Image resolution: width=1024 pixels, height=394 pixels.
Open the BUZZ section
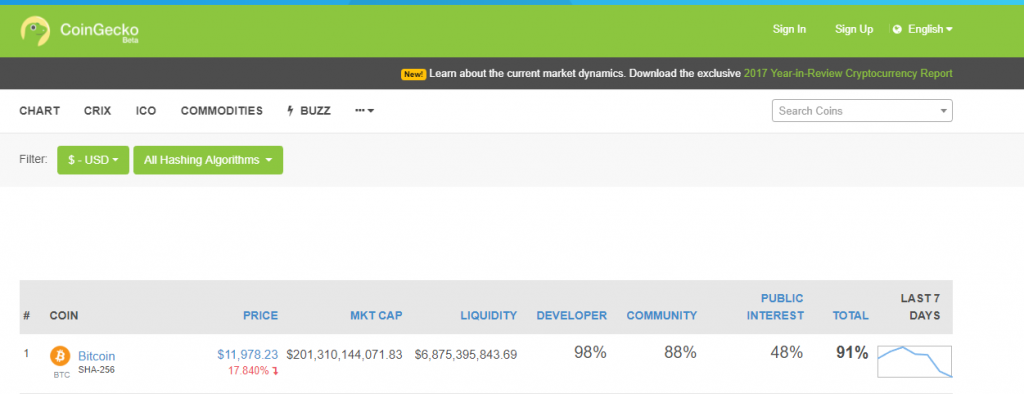coord(315,110)
